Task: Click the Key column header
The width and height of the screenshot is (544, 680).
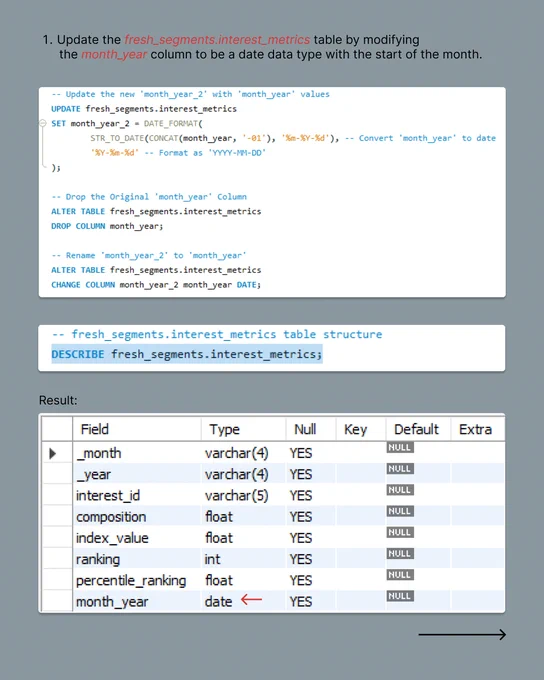Action: (360, 429)
